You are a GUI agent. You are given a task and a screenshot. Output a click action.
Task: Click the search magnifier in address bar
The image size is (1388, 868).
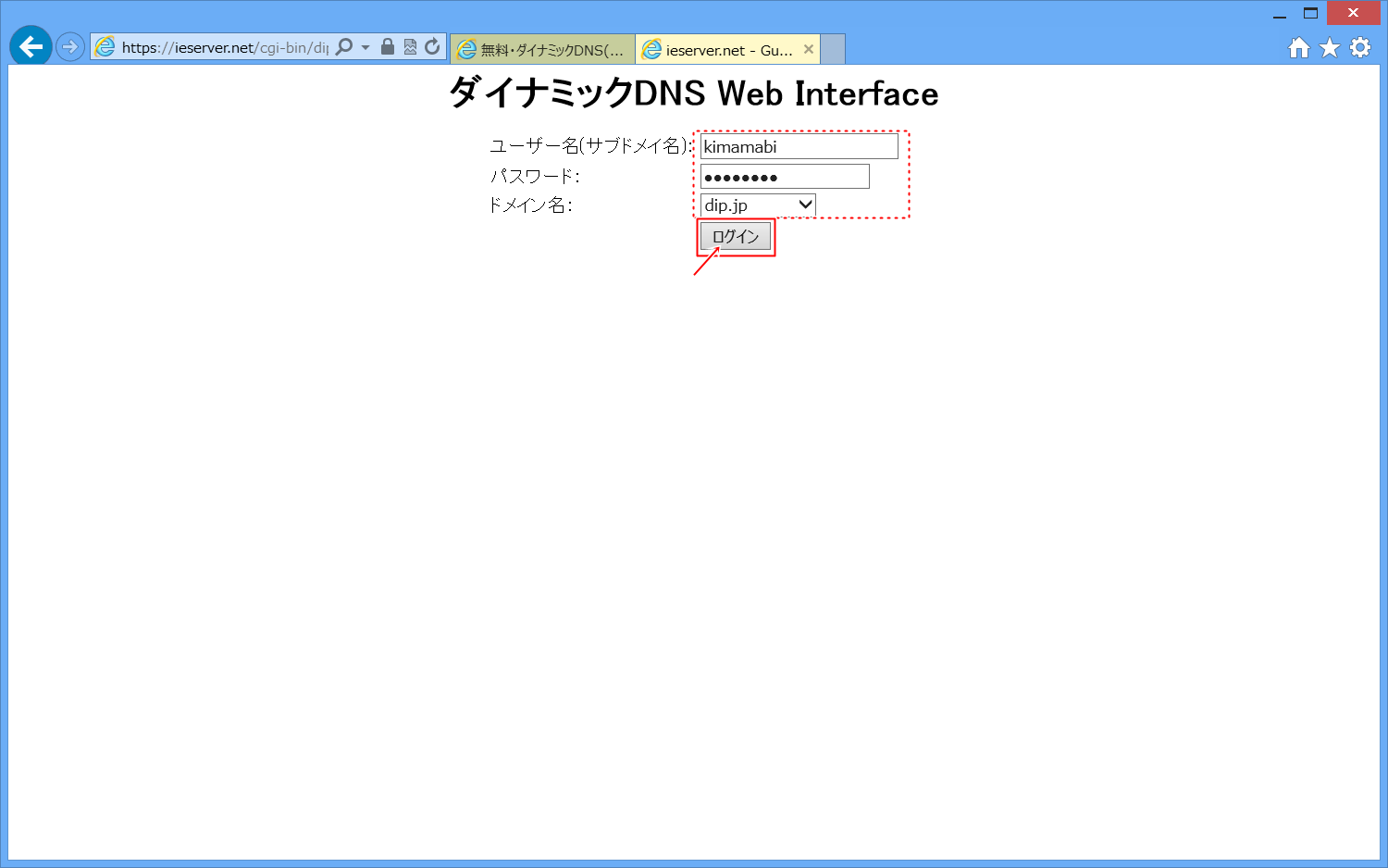pos(344,47)
